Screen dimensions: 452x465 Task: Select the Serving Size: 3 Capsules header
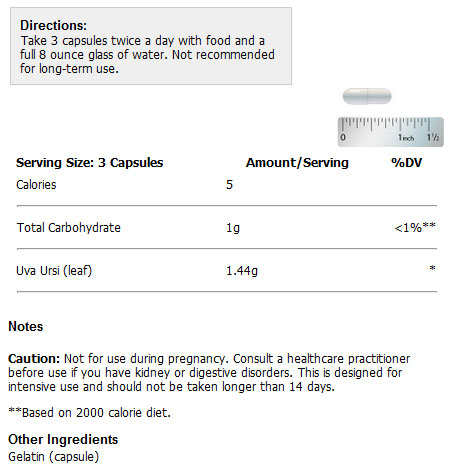[90, 163]
